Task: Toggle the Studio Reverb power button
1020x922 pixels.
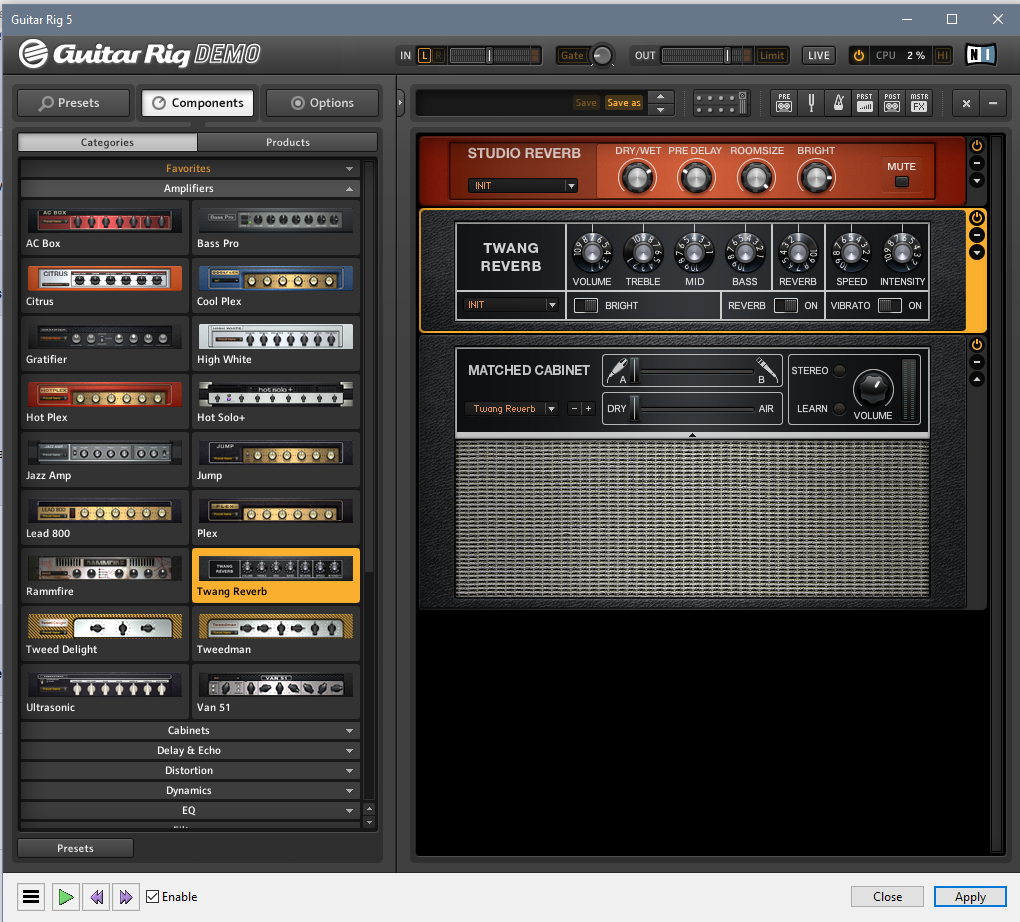Action: click(976, 145)
